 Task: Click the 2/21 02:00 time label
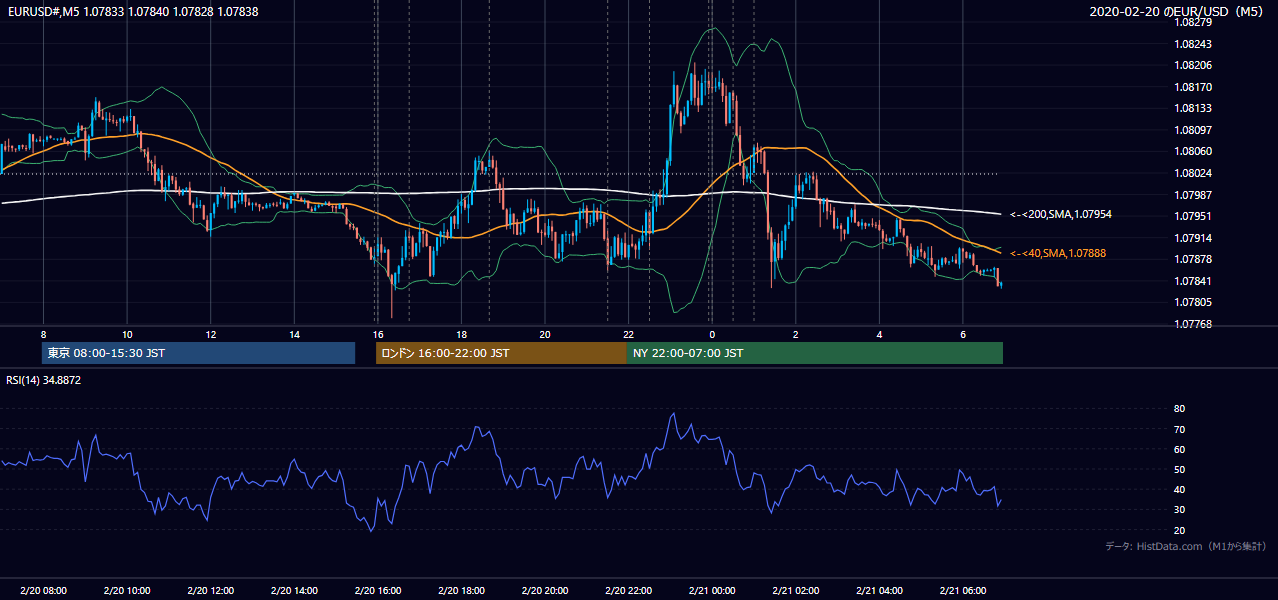[795, 591]
